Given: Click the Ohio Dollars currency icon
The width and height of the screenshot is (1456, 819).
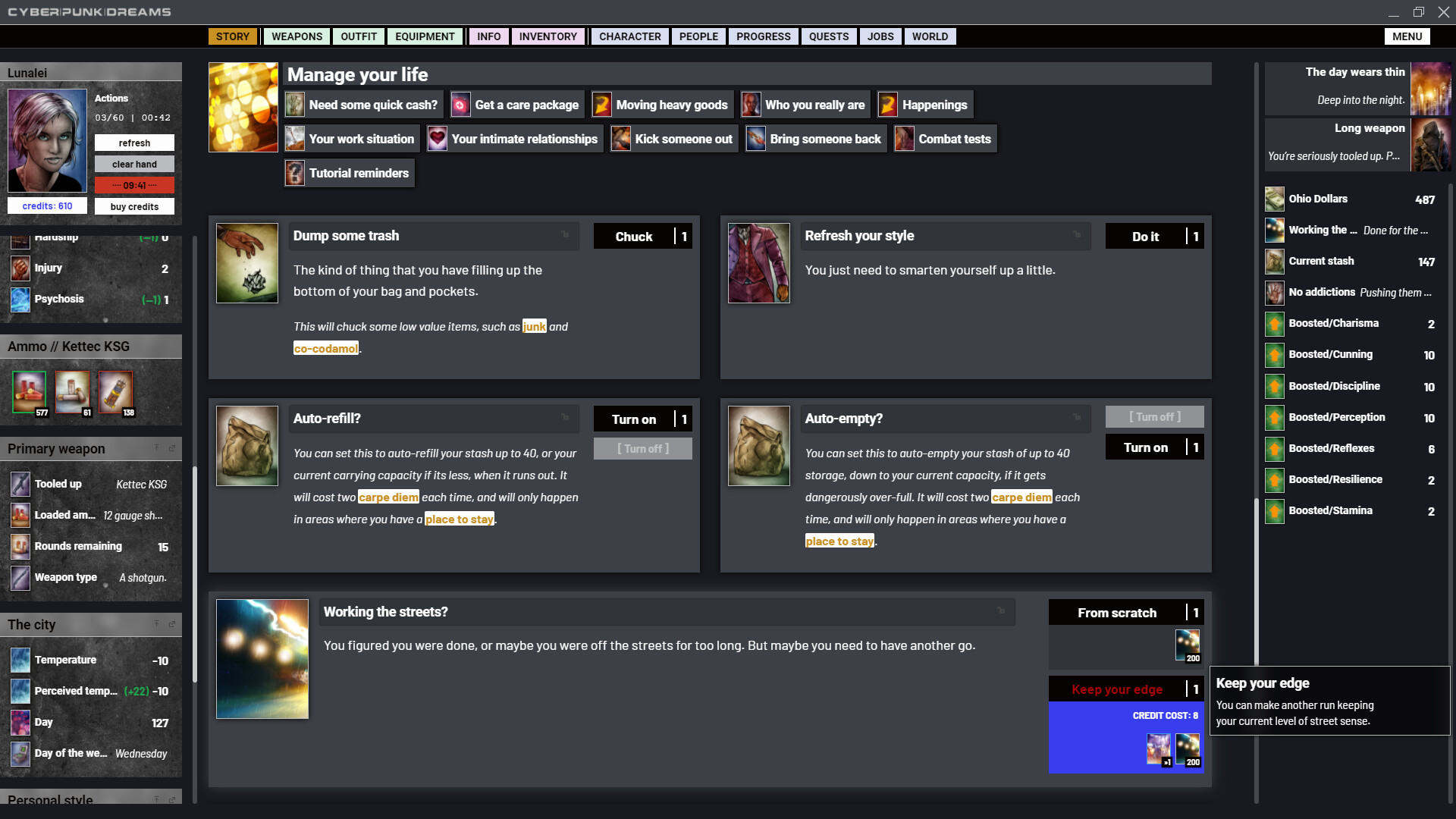Looking at the screenshot, I should [x=1274, y=199].
